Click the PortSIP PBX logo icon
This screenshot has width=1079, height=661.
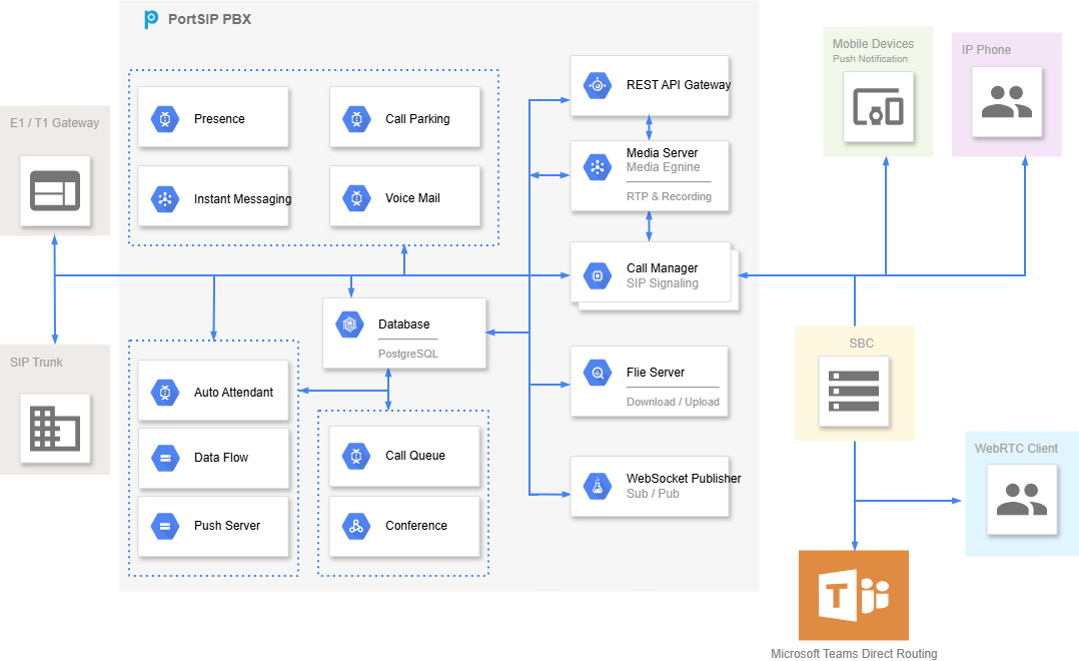(151, 19)
